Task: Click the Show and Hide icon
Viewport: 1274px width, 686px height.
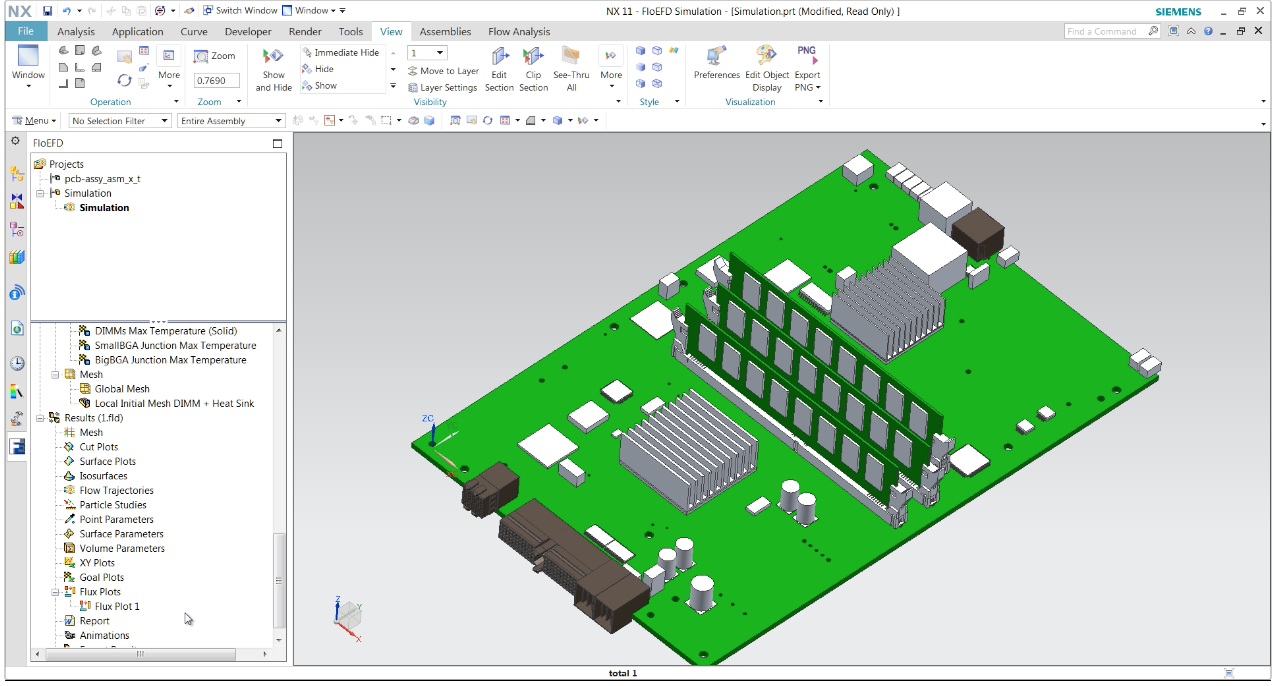Action: point(273,57)
